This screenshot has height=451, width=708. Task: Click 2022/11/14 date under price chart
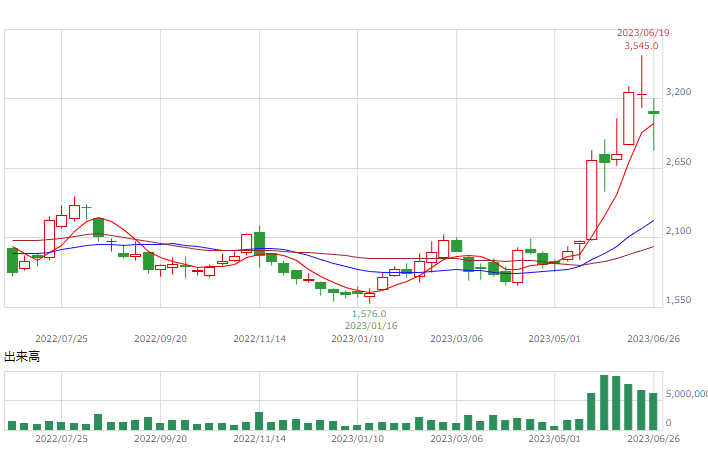click(260, 339)
